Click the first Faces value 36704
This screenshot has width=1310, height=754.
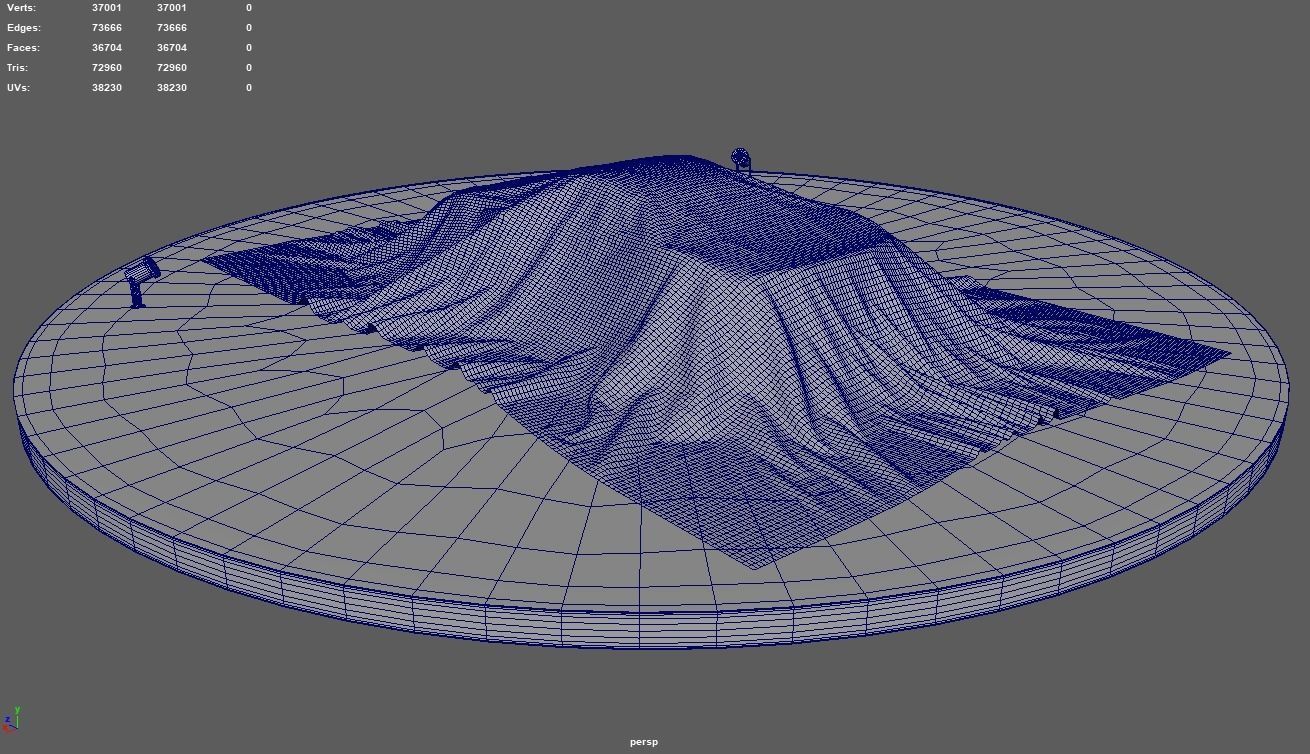107,48
